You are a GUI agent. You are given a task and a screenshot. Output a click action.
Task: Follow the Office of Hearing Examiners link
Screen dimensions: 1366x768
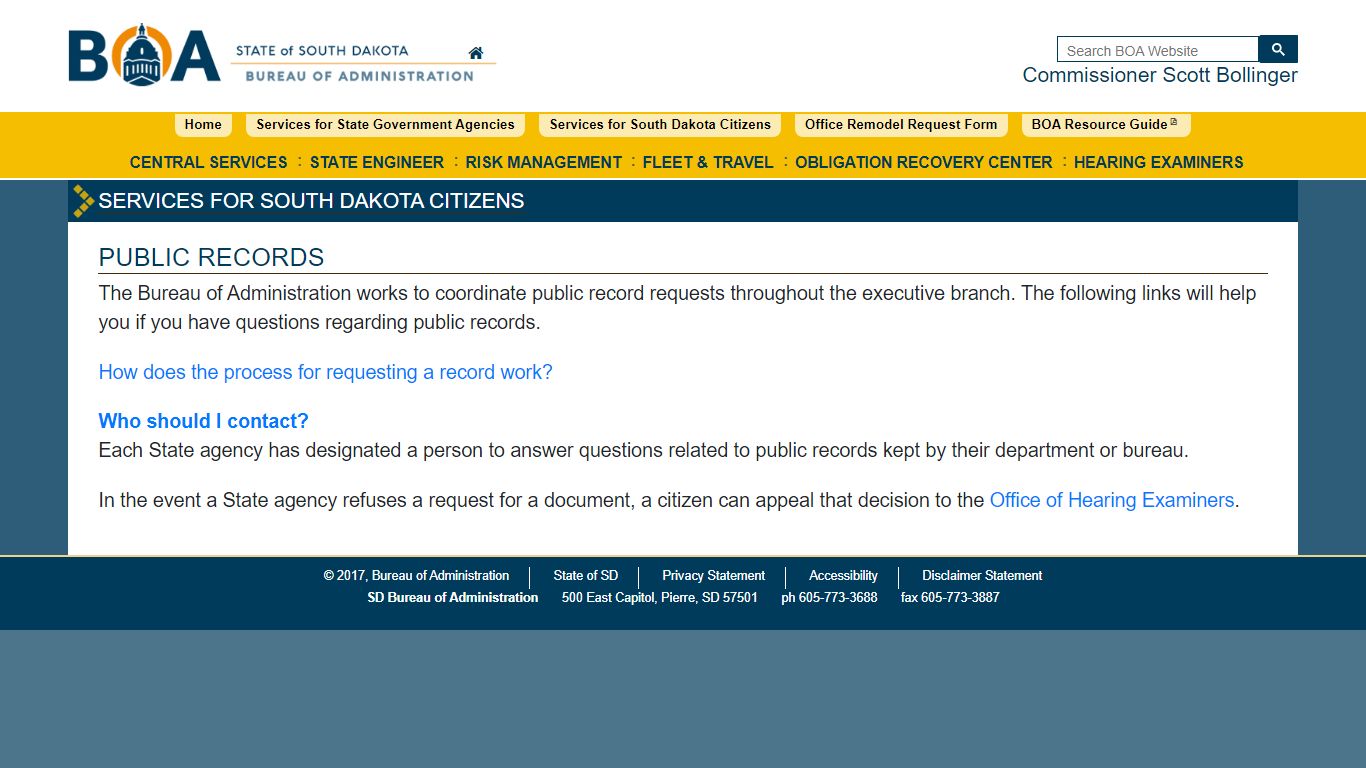[1112, 500]
